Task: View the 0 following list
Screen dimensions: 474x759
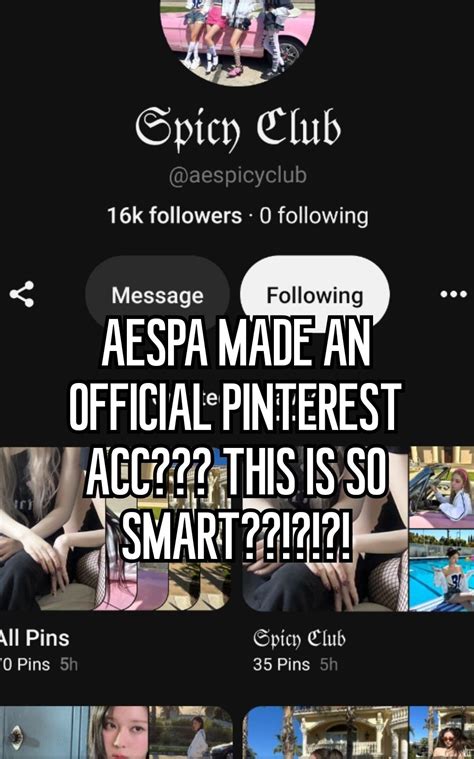Action: click(x=314, y=215)
